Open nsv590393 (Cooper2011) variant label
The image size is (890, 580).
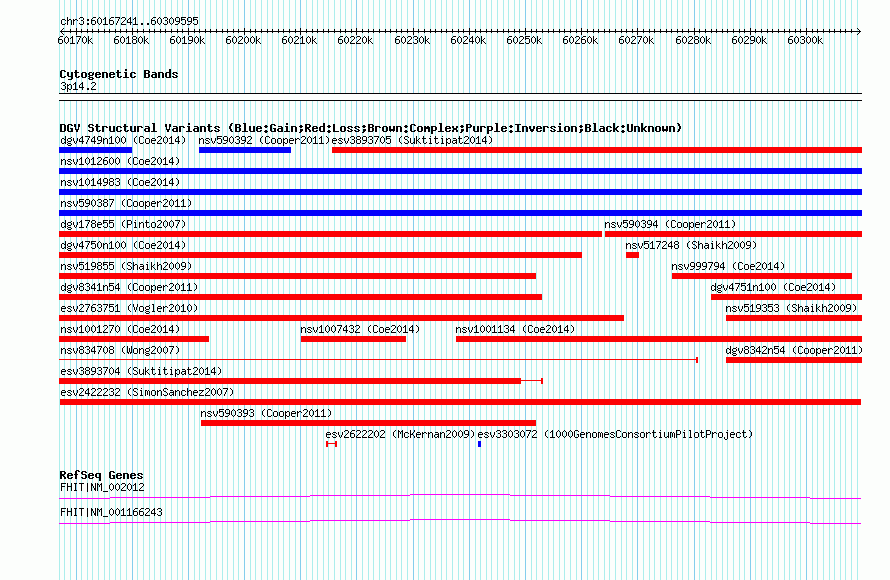[266, 413]
